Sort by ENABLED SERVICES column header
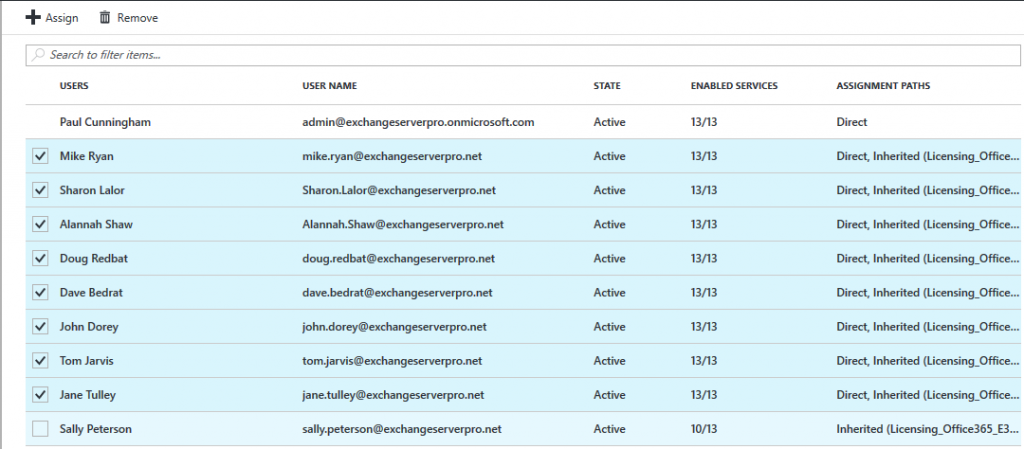This screenshot has height=449, width=1024. (x=734, y=85)
